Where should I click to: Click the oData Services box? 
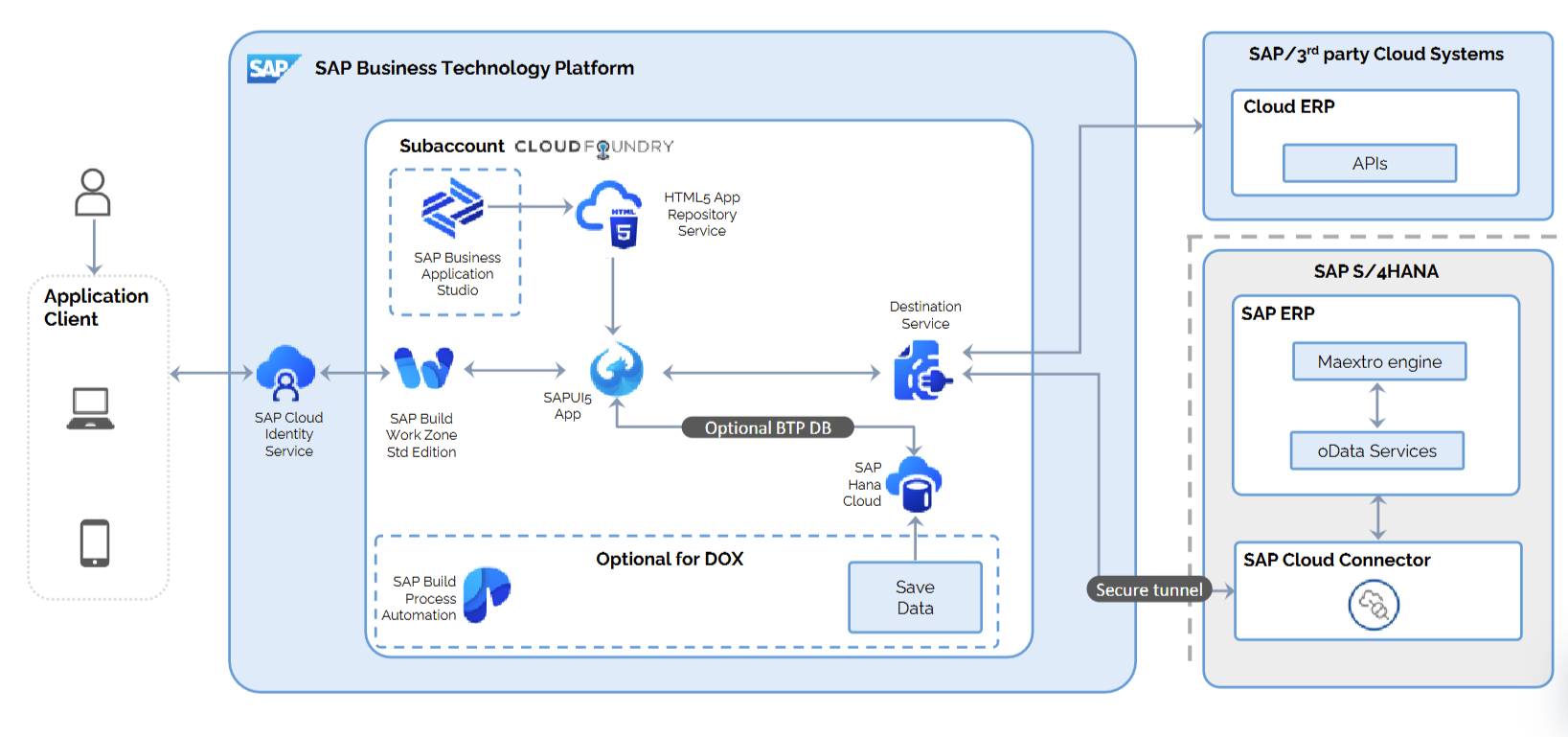[x=1377, y=450]
